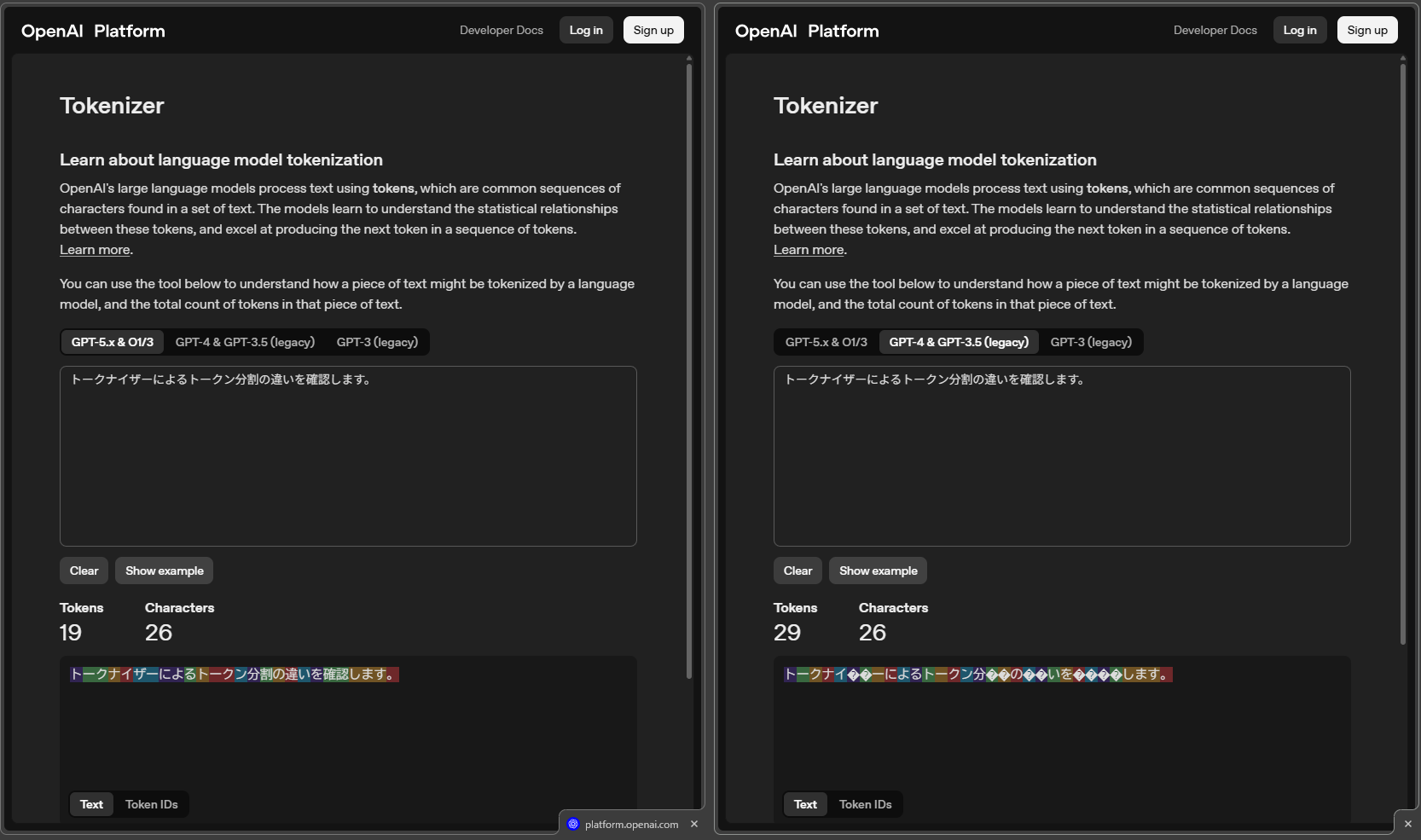The width and height of the screenshot is (1421, 840).
Task: Follow Learn more link in right window
Action: click(x=809, y=250)
